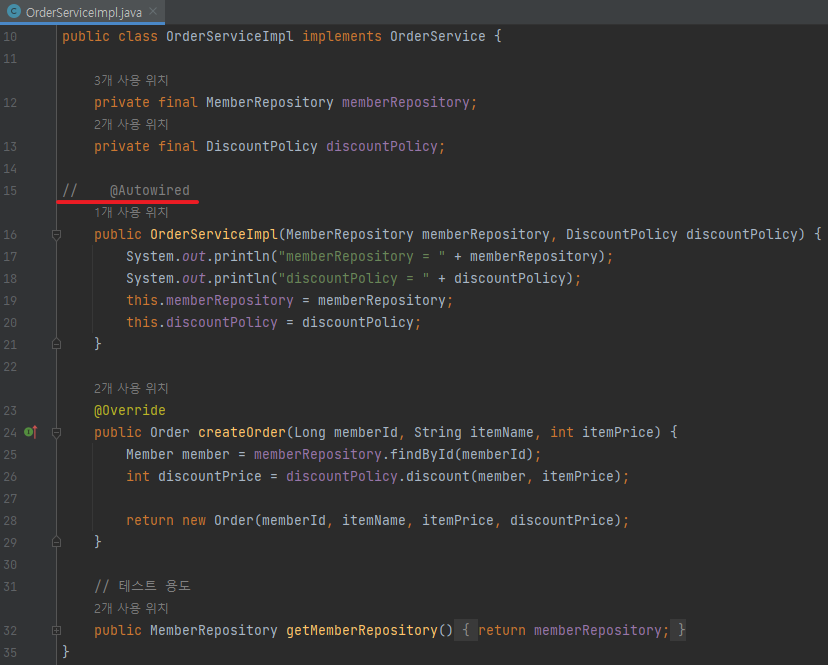The image size is (828, 665).
Task: Click 'new Order' in the return statement
Action: click(x=218, y=520)
